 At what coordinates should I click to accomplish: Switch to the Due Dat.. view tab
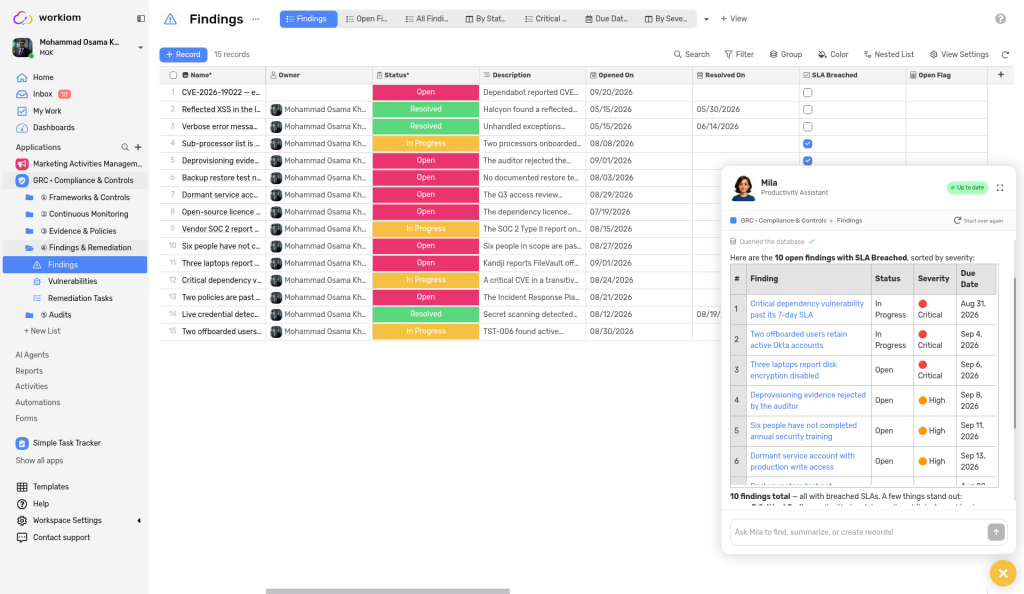[x=606, y=19]
